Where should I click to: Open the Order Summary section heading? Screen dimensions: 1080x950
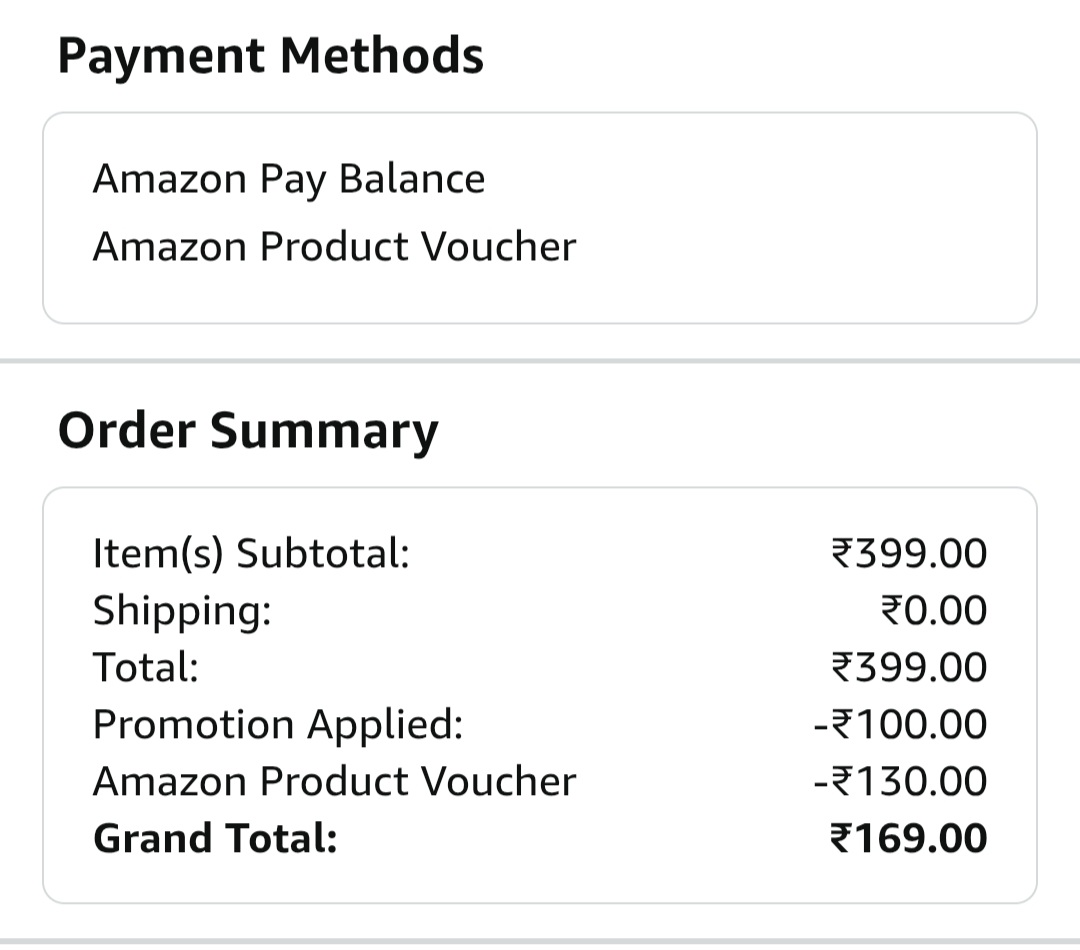click(248, 431)
